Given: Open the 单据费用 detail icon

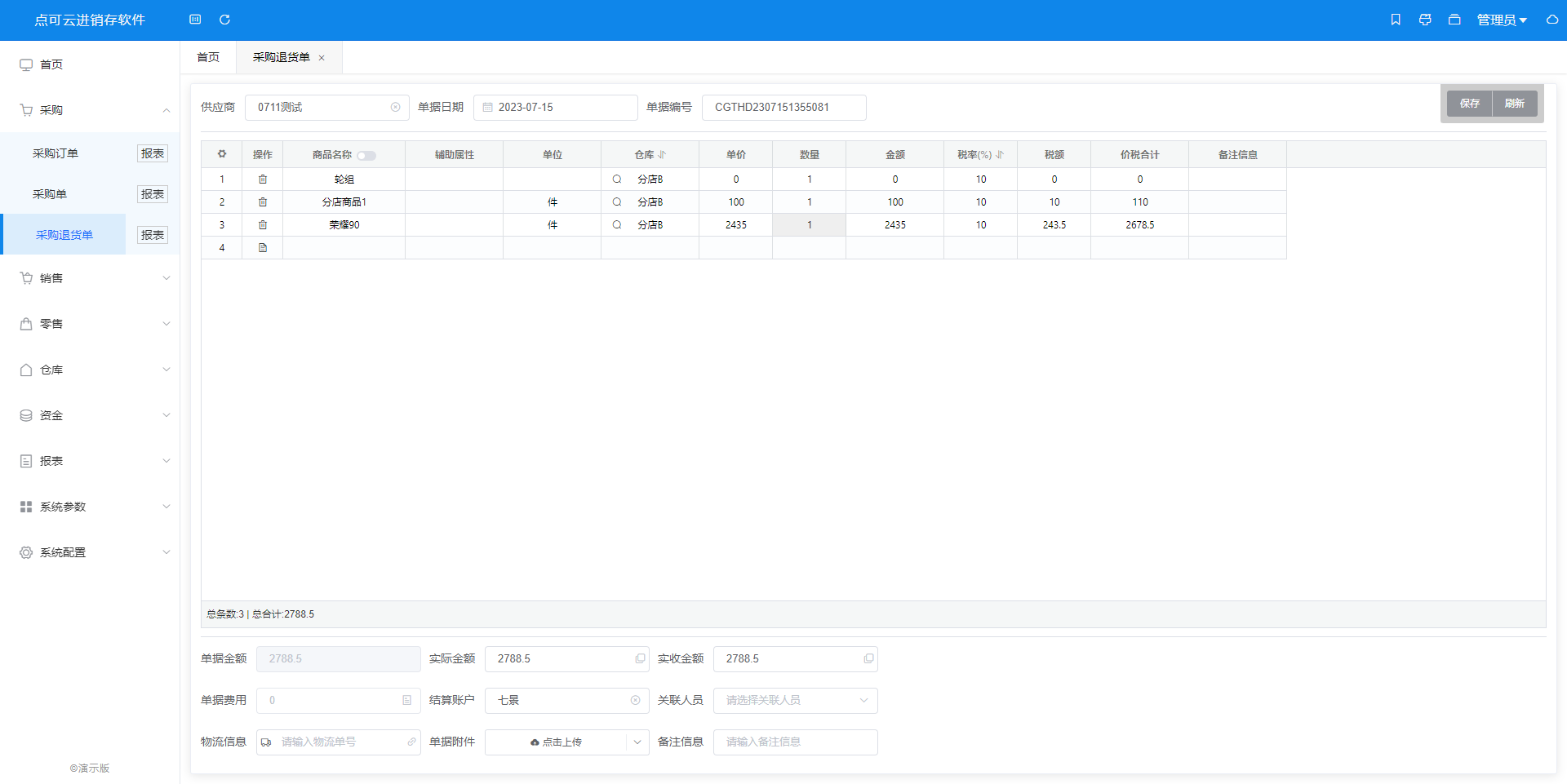Looking at the screenshot, I should [x=407, y=700].
